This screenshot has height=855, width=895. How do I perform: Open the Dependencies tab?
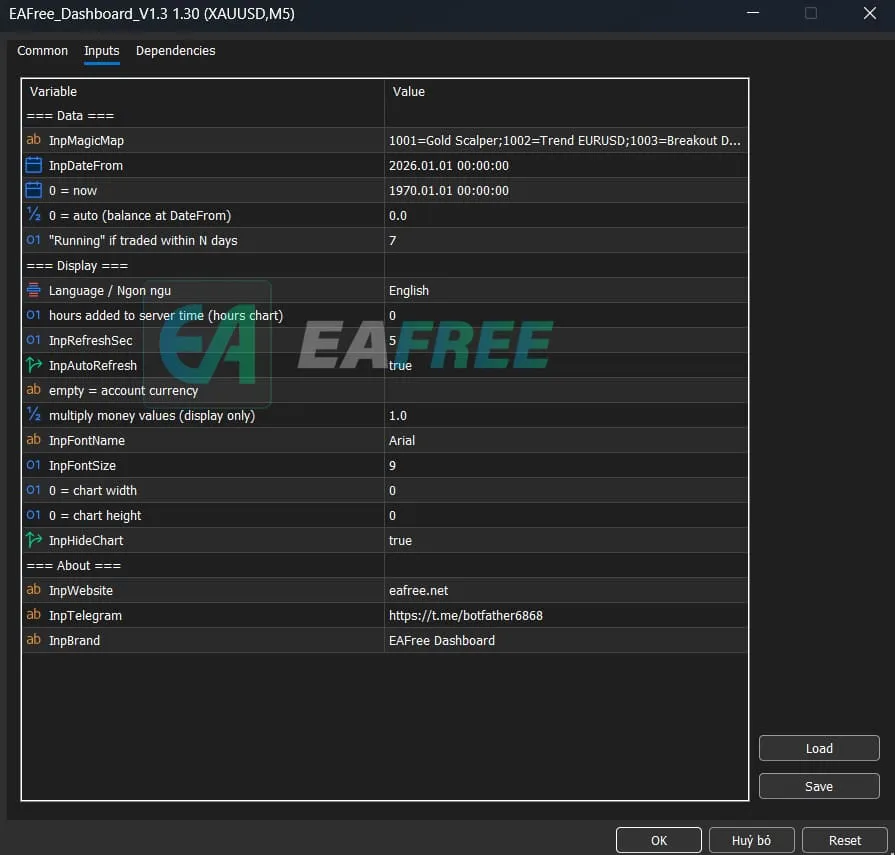pyautogui.click(x=175, y=51)
